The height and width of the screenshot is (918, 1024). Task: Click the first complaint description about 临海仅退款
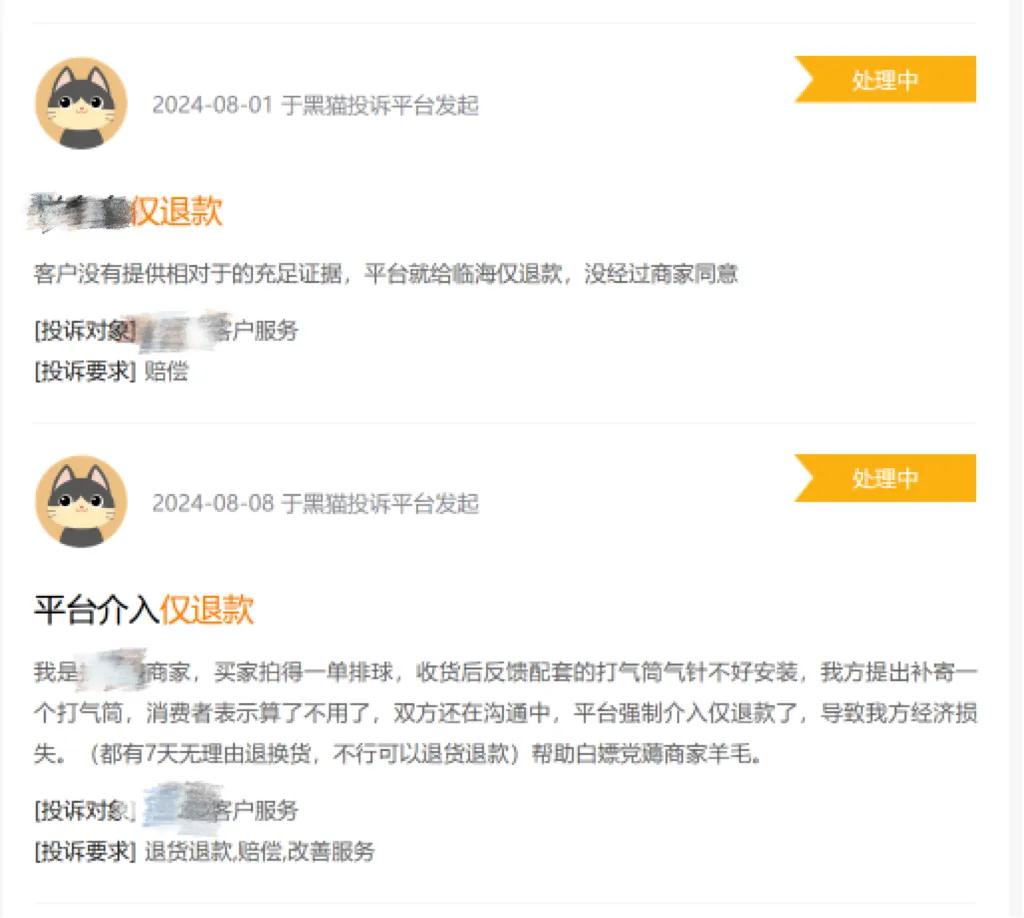[386, 274]
